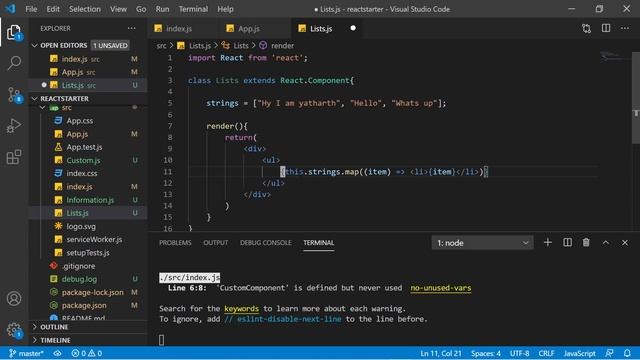Open the File menu
The image size is (640, 360).
click(31, 9)
